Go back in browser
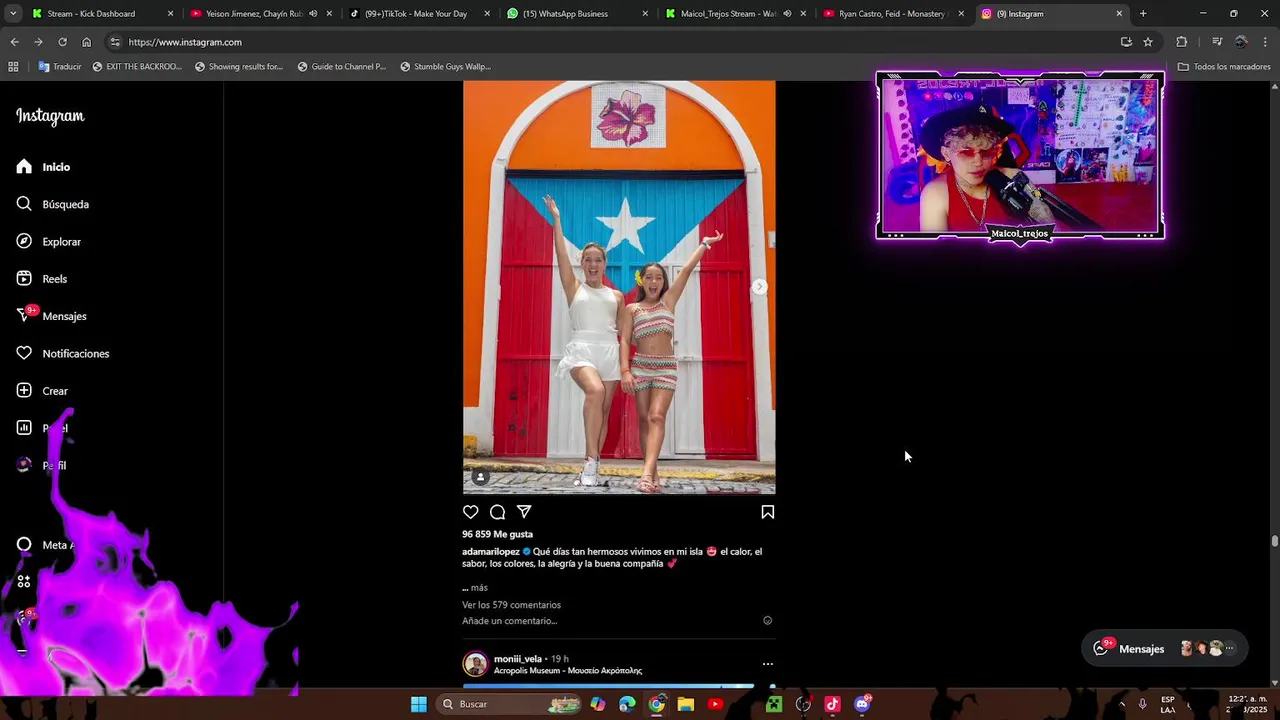Screen dimensions: 1280x720 click(x=14, y=42)
